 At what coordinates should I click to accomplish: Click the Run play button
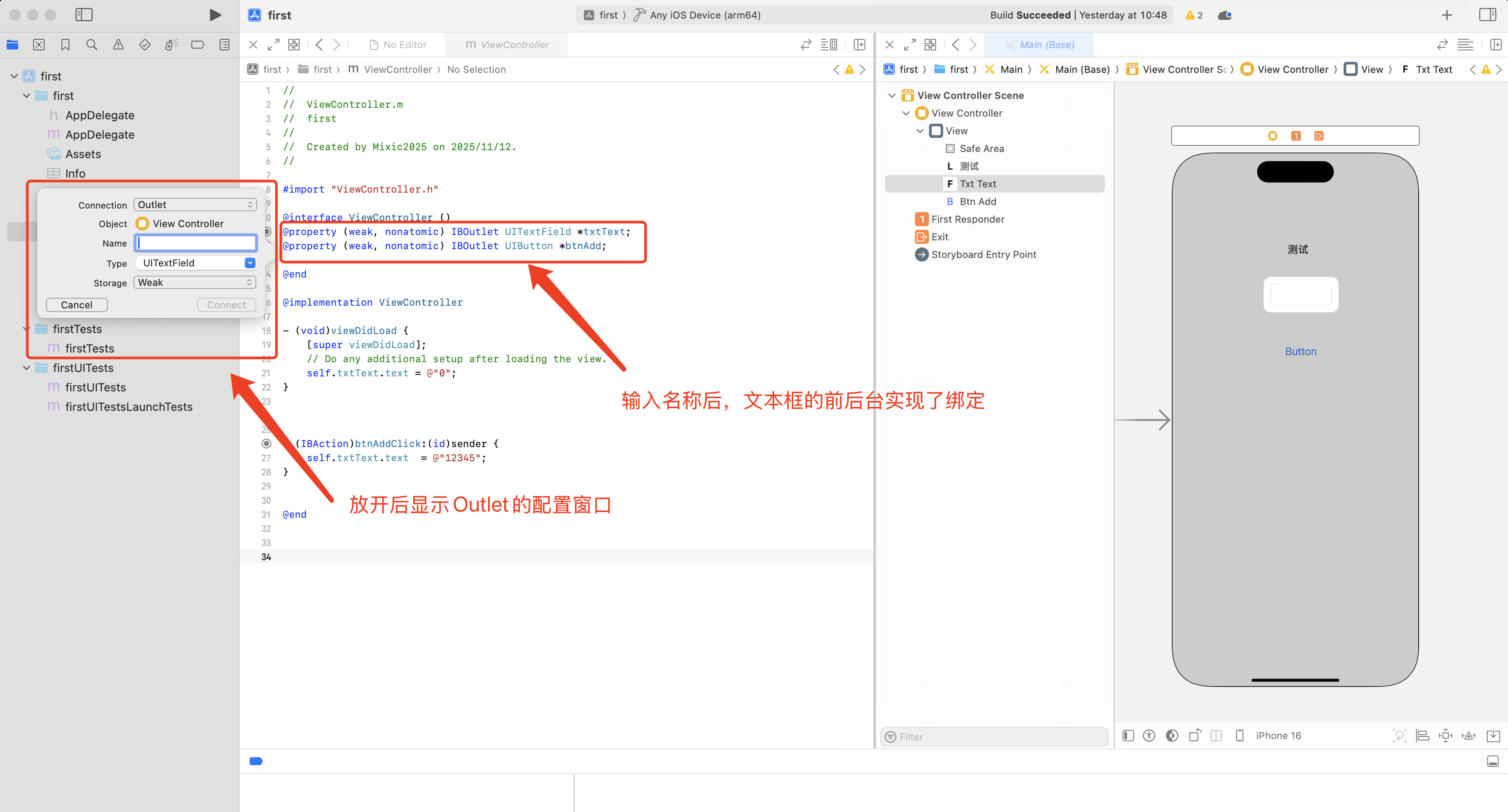click(x=215, y=15)
